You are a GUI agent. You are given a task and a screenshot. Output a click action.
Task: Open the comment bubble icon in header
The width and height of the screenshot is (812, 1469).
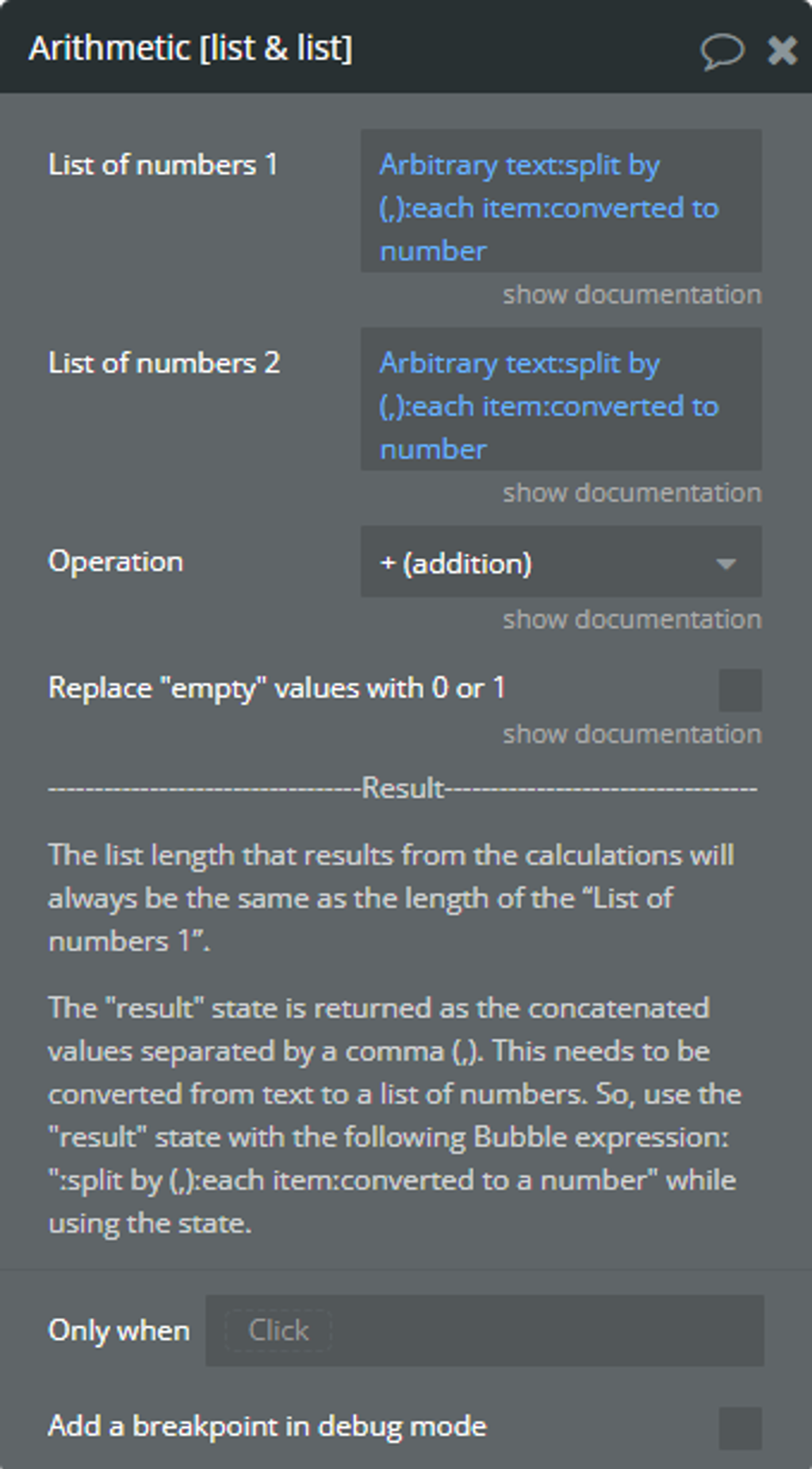722,51
